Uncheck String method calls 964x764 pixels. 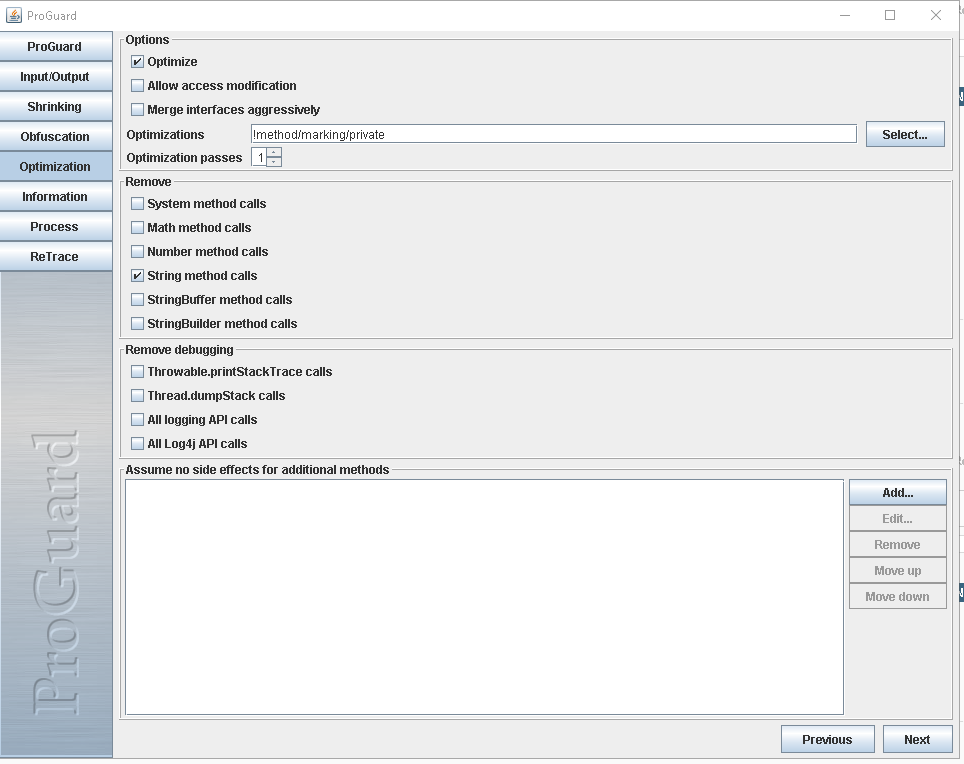(137, 275)
